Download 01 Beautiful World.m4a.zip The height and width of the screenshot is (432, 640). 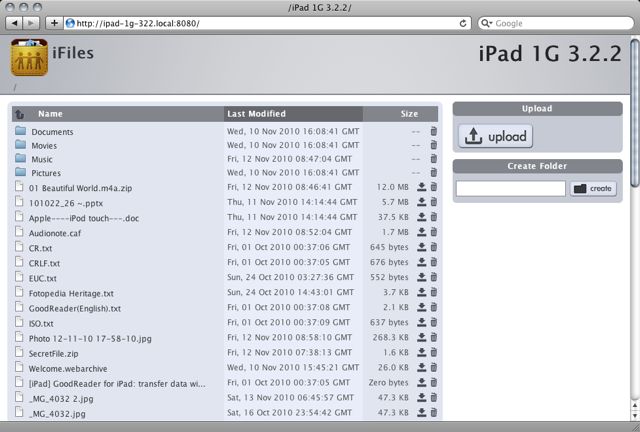pyautogui.click(x=421, y=187)
